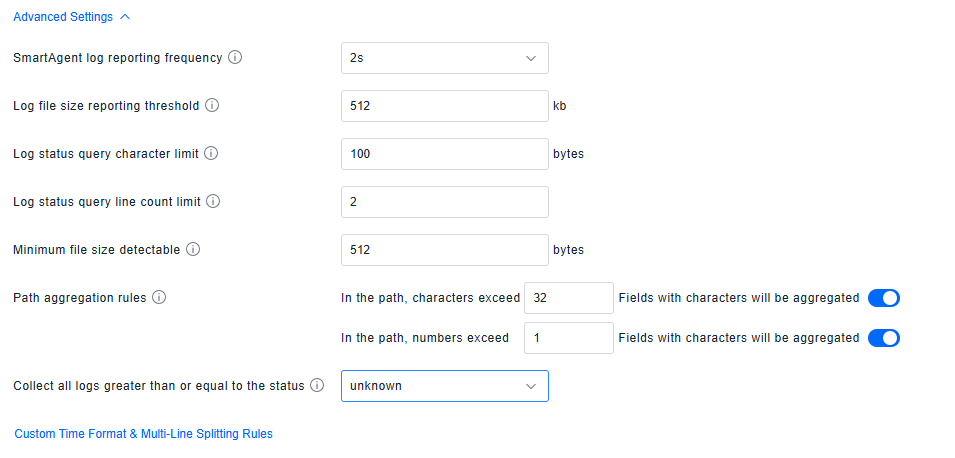Click info icon for Collect all logs status
Viewport: 955px width, 458px height.
tap(317, 386)
